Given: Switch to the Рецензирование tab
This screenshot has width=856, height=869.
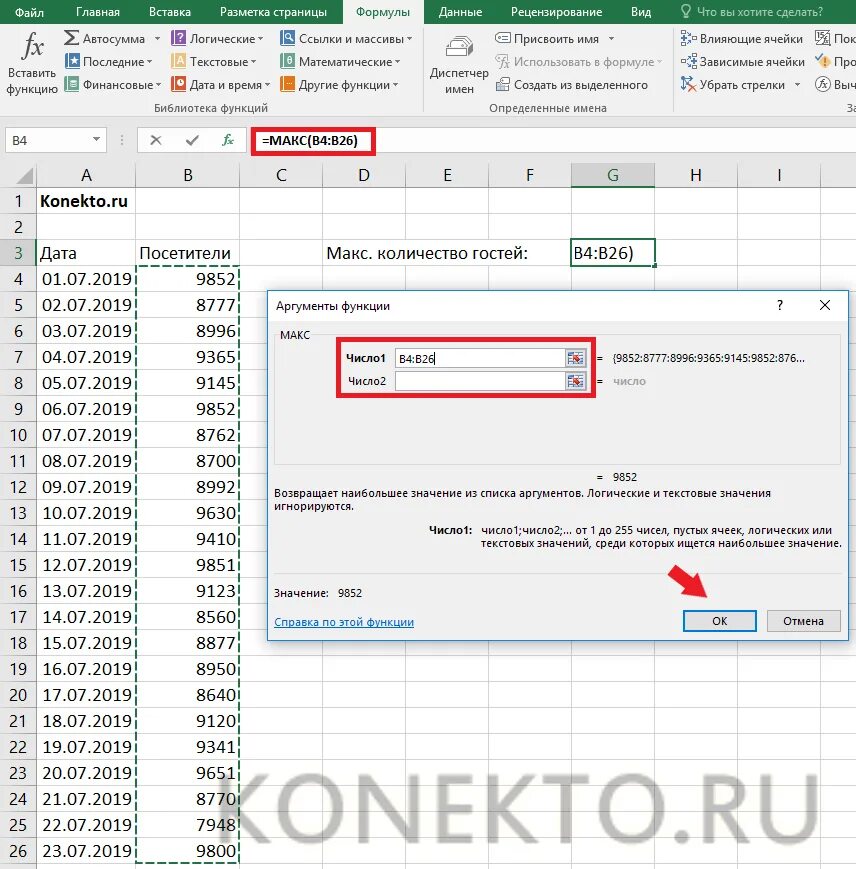Looking at the screenshot, I should pos(556,12).
